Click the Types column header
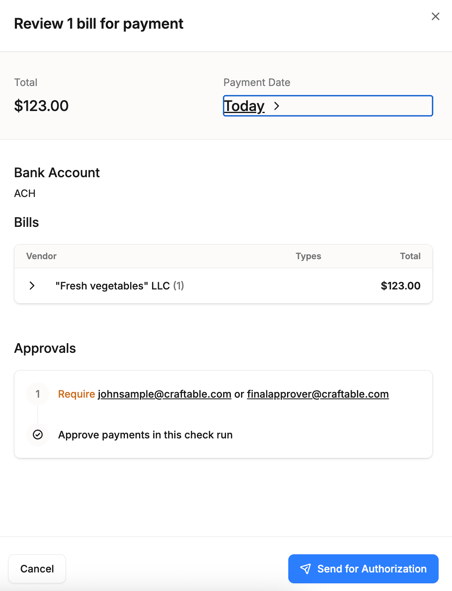 308,256
